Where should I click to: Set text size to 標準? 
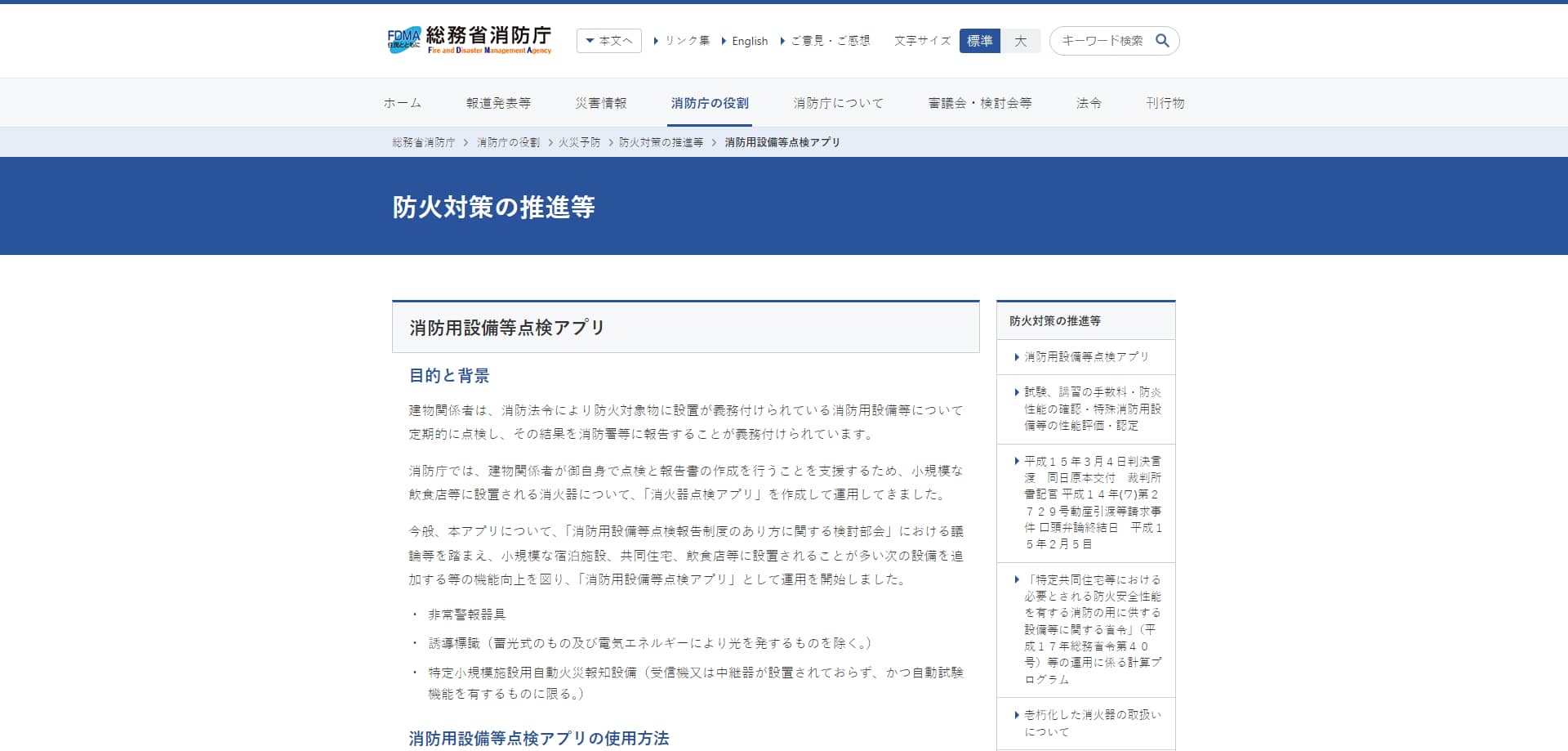pos(980,41)
